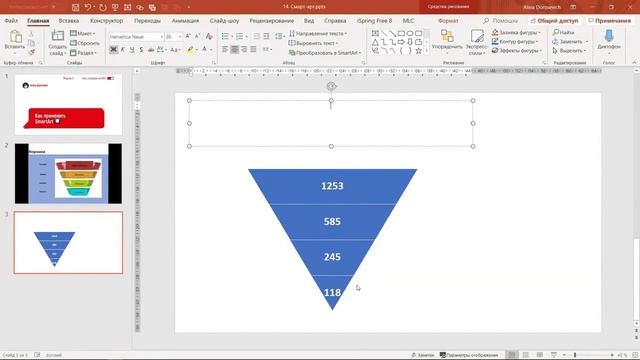The image size is (640, 360).
Task: Expand Заливка фигуры fill options
Action: tap(516, 32)
